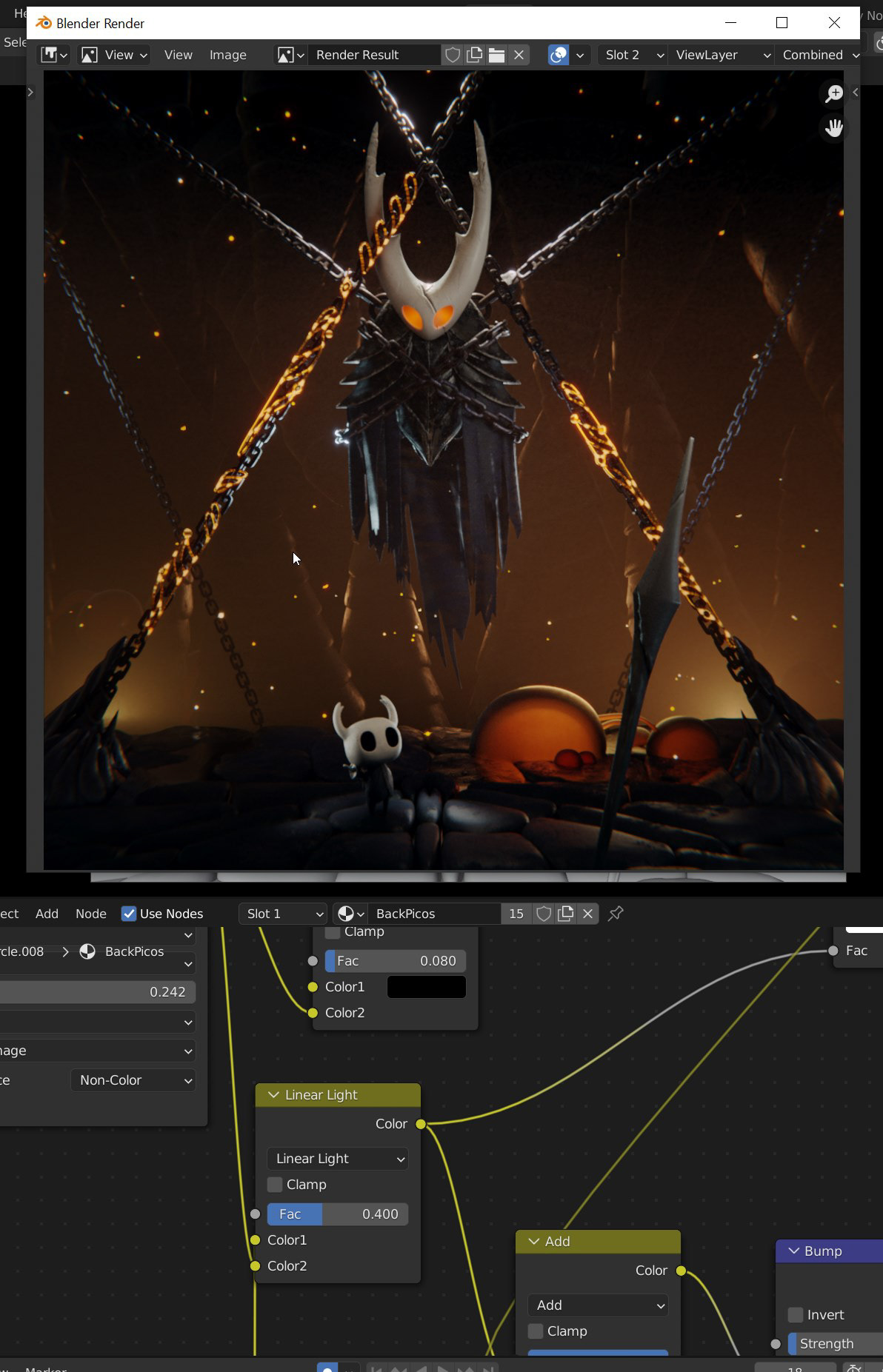Unlink the Render Result image
The height and width of the screenshot is (1372, 883).
[519, 55]
